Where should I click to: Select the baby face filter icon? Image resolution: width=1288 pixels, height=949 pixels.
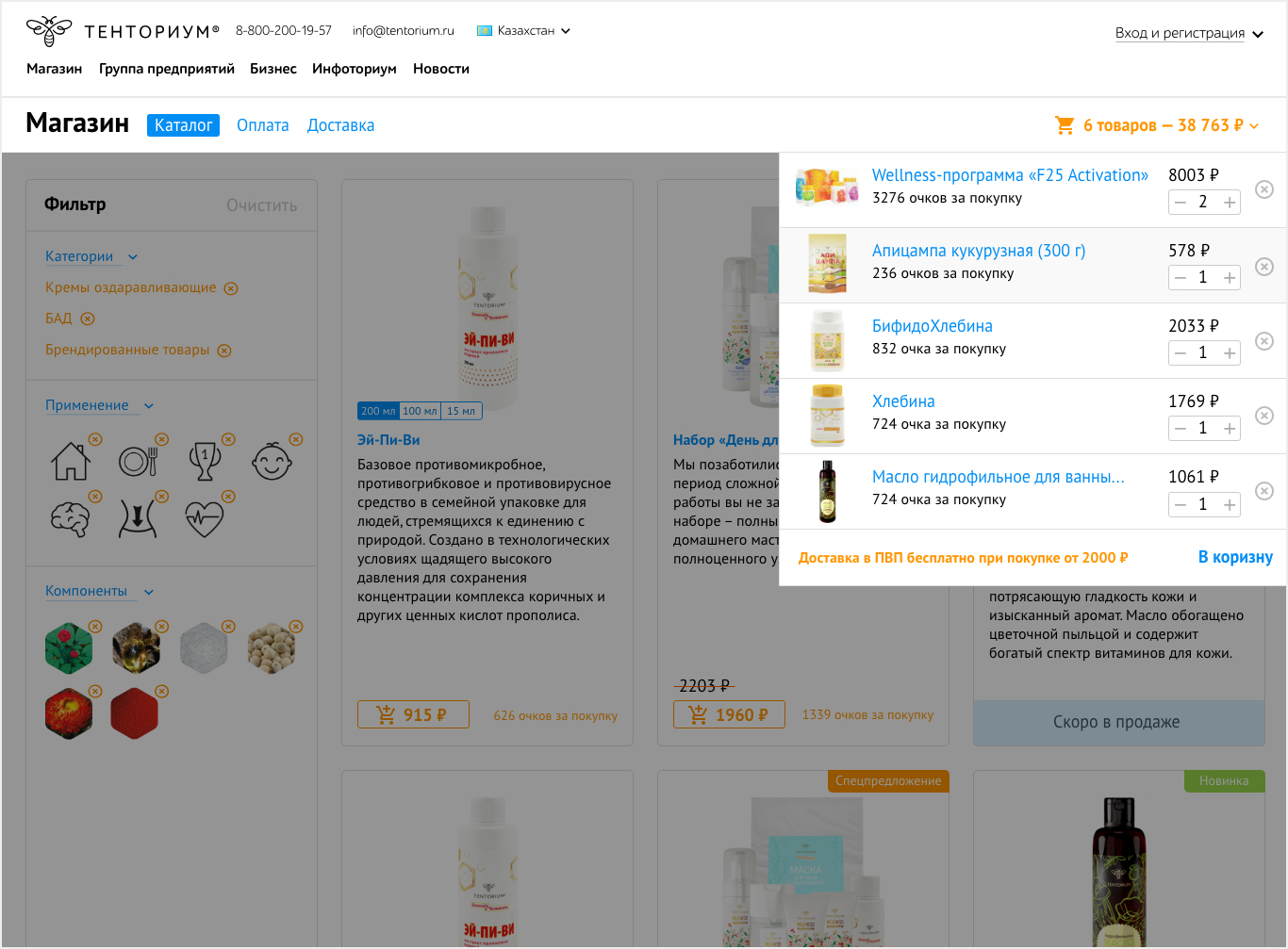coord(272,462)
